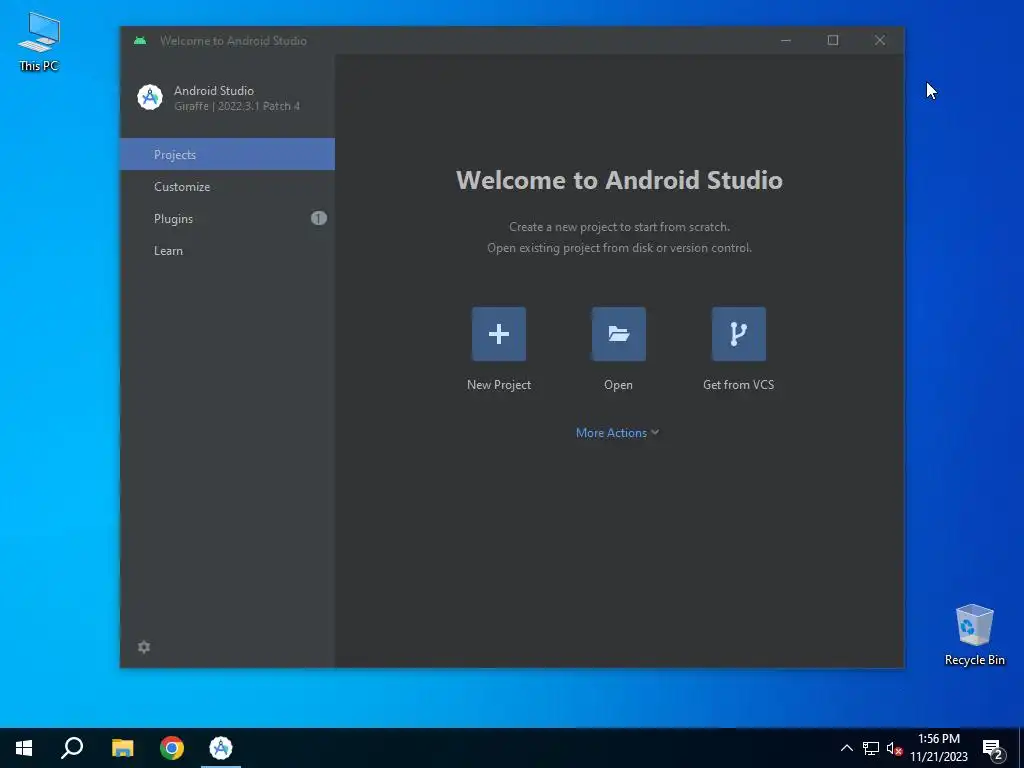The height and width of the screenshot is (768, 1024).
Task: Click the Android Studio logo in sidebar
Action: click(150, 97)
